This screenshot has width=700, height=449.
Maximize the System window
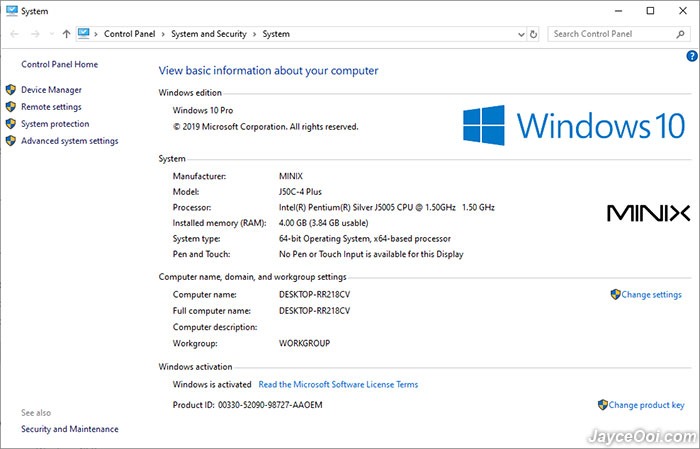click(650, 11)
